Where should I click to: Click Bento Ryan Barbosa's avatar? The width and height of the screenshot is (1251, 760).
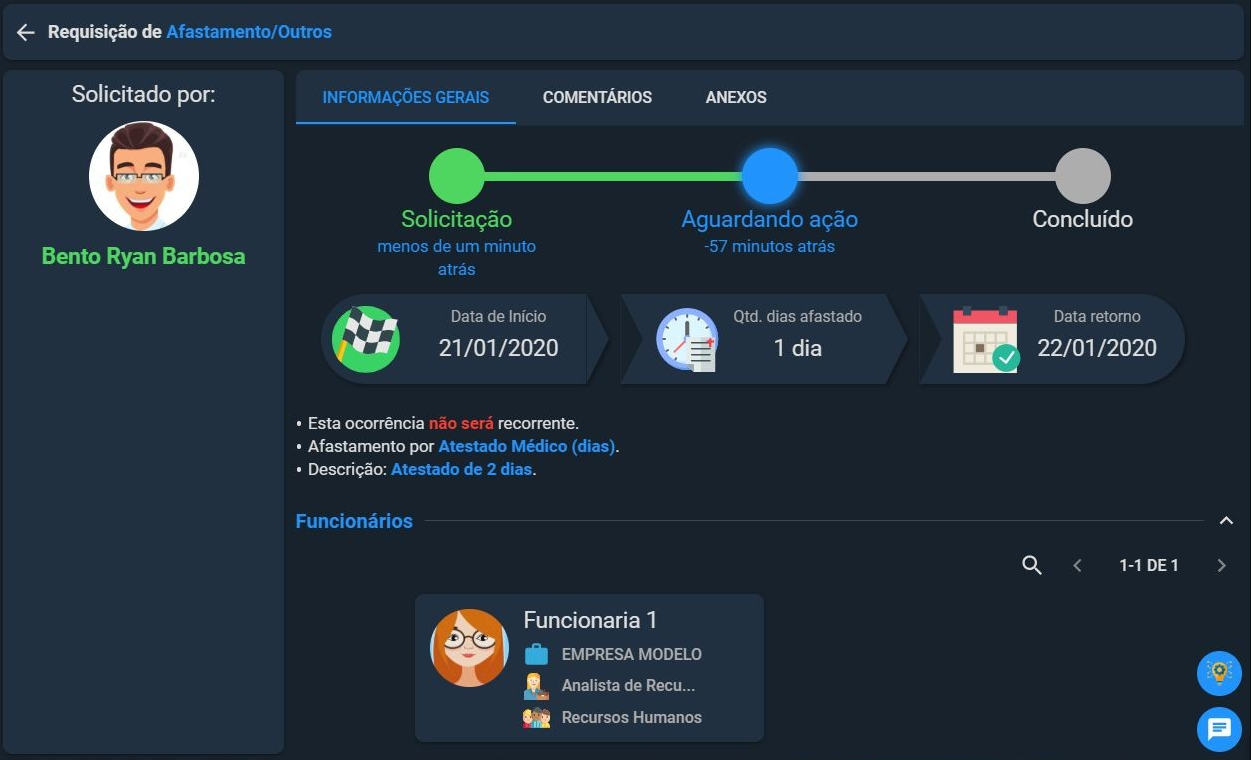(x=144, y=177)
